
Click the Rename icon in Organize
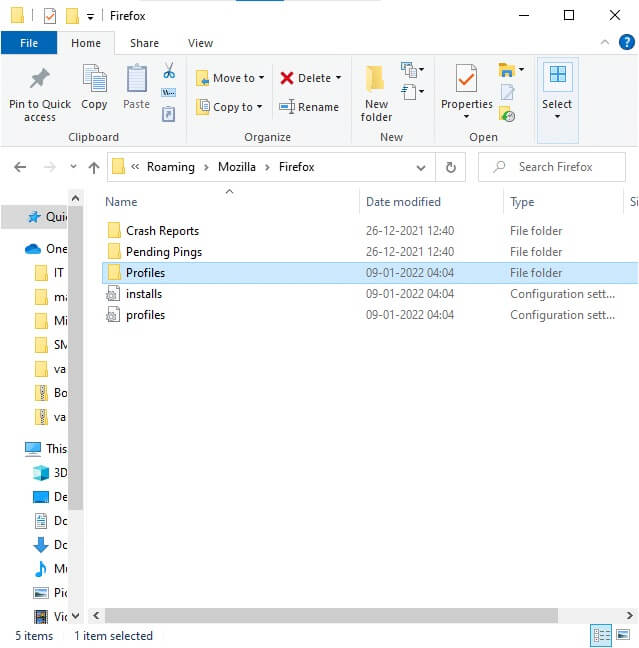(287, 107)
